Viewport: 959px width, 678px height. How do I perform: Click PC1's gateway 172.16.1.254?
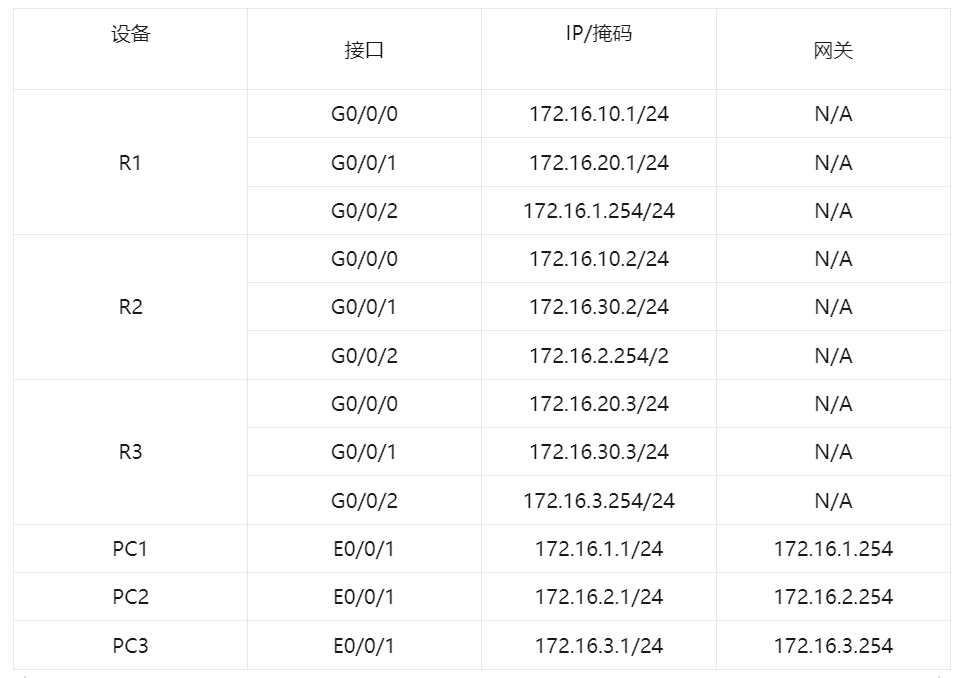(833, 549)
